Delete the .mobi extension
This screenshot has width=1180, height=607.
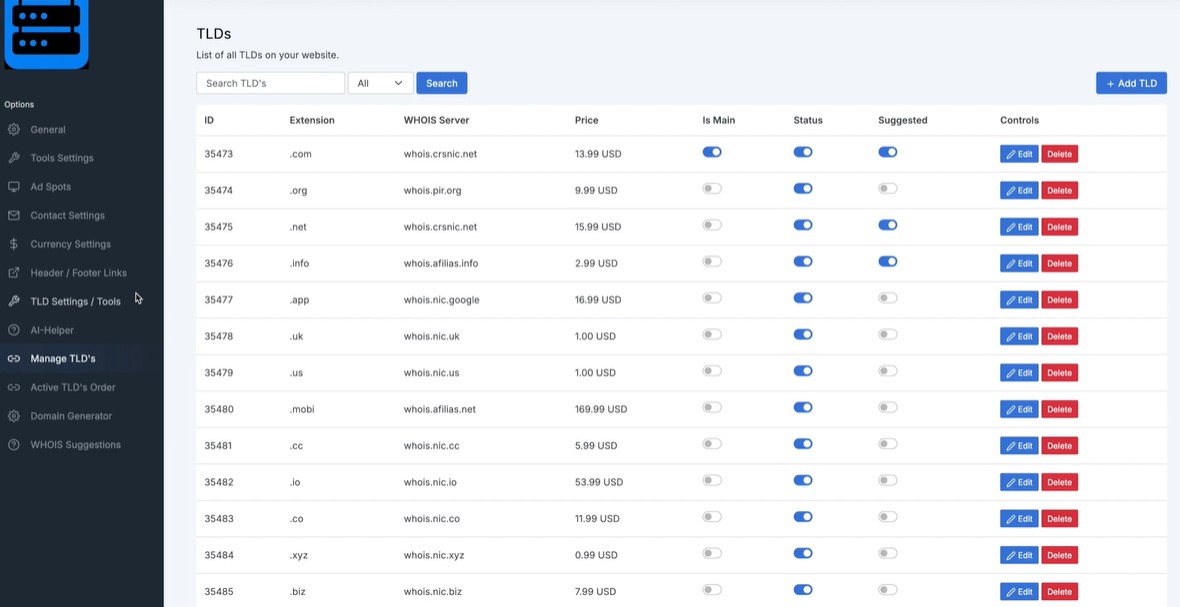point(1059,408)
